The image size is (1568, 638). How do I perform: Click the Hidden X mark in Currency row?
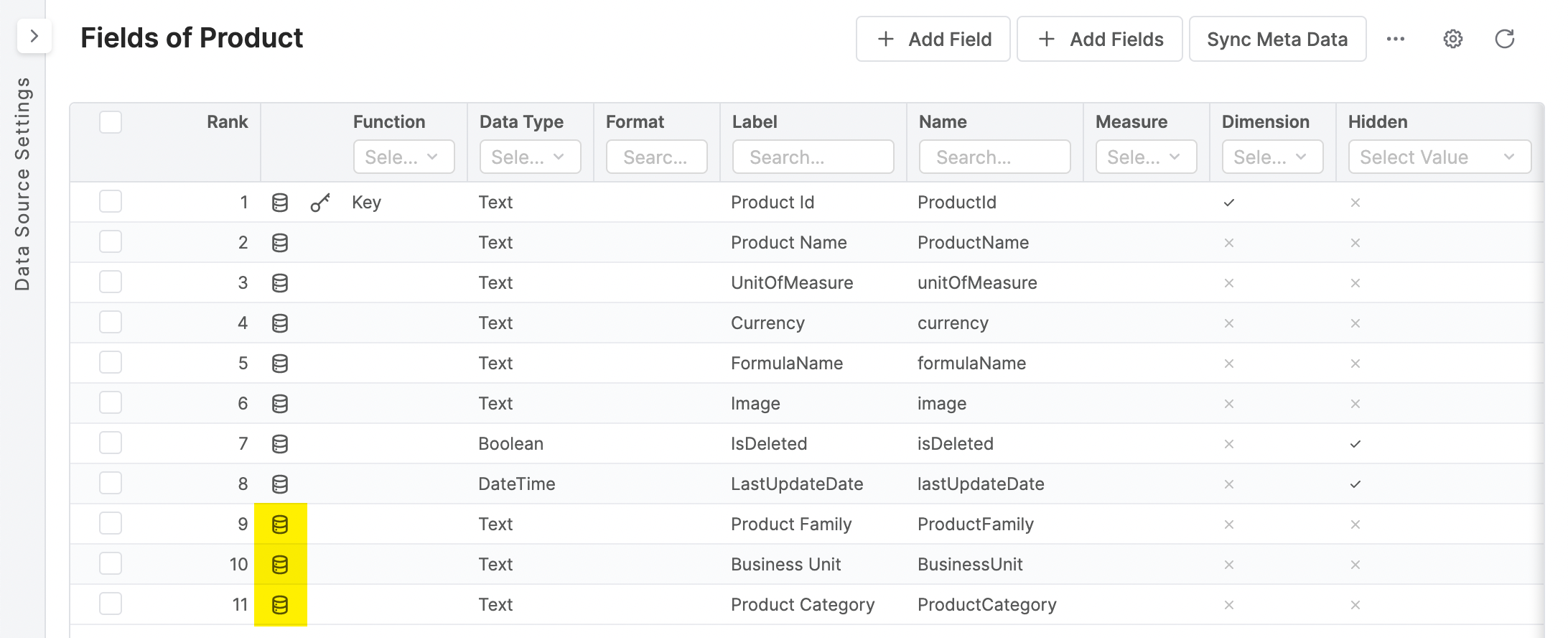[1355, 323]
